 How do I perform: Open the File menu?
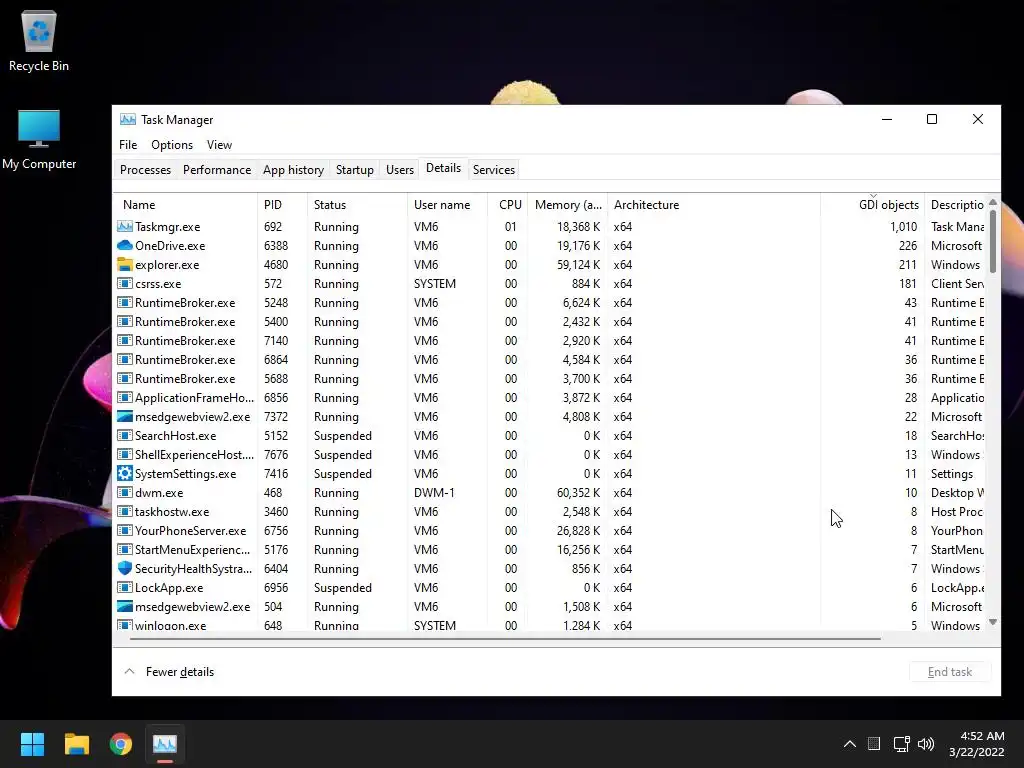pyautogui.click(x=128, y=145)
